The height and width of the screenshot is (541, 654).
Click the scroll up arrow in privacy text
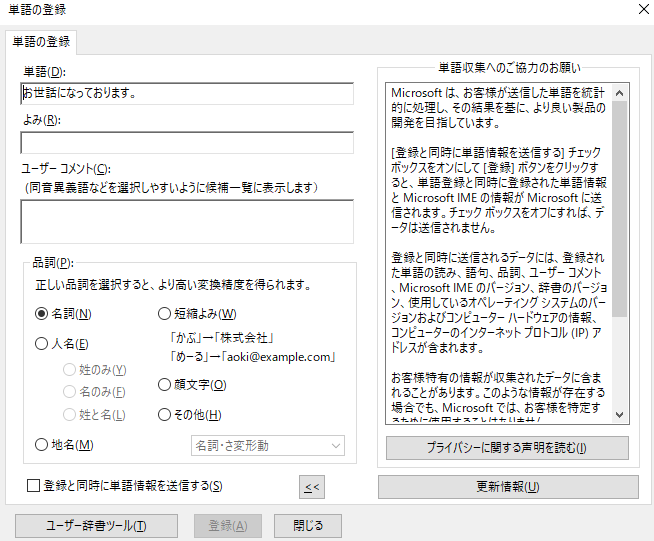[619, 93]
